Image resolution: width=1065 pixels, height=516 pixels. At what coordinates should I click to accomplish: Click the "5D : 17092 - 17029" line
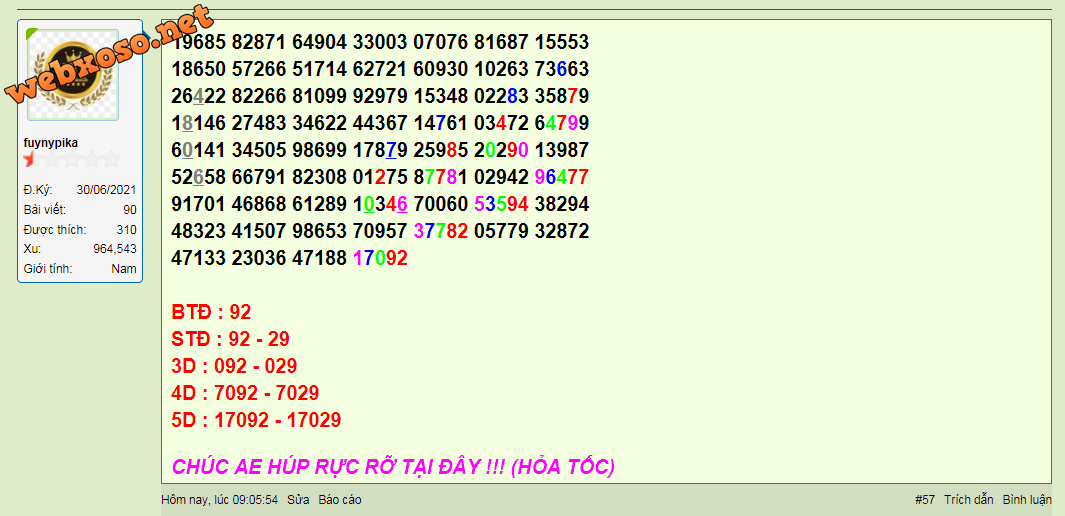coord(256,420)
